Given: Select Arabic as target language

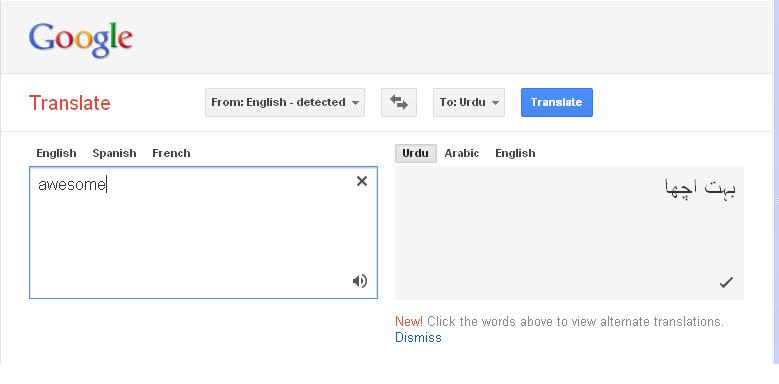Looking at the screenshot, I should coord(462,153).
